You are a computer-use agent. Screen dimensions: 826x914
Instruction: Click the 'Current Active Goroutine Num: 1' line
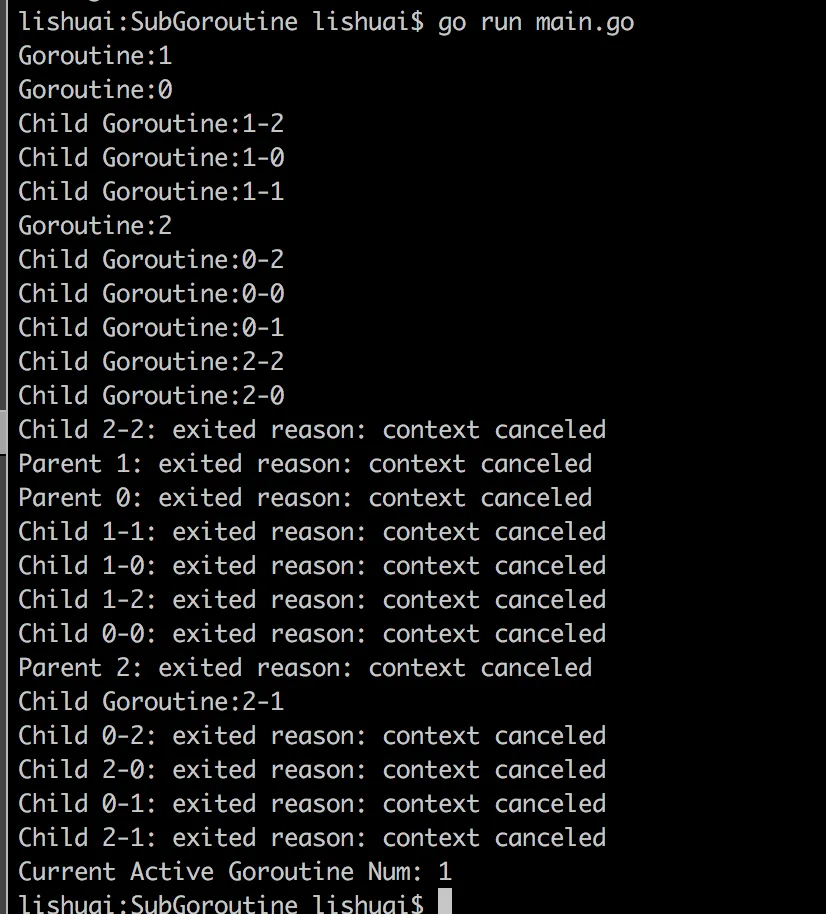point(235,871)
